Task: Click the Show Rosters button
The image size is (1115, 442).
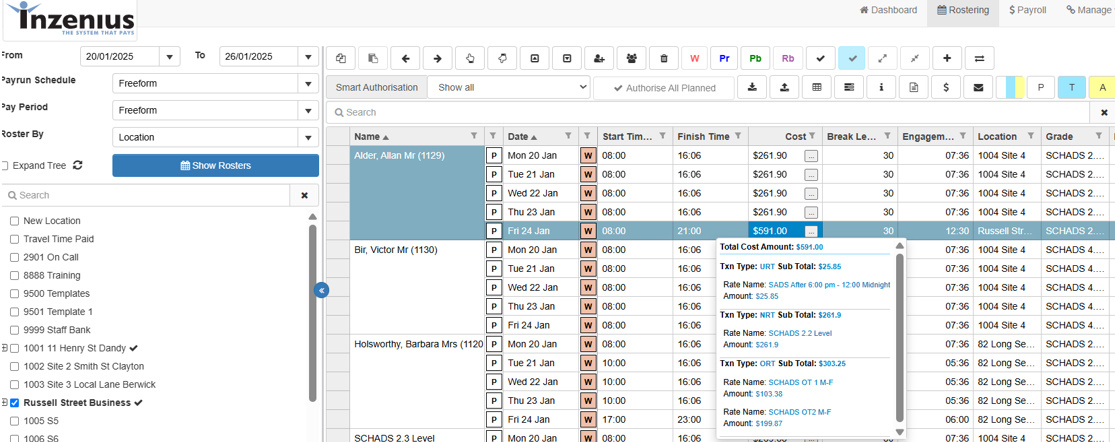Action: pos(215,166)
